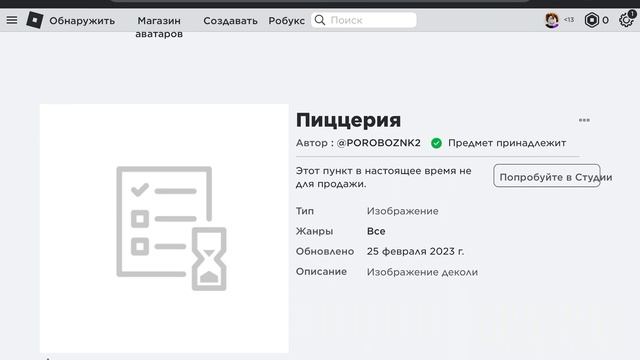Click the Robux balance icon

(591, 20)
